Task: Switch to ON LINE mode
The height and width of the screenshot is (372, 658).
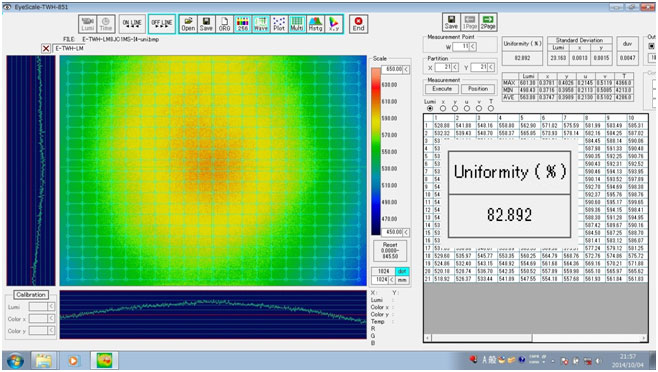Action: click(x=132, y=24)
